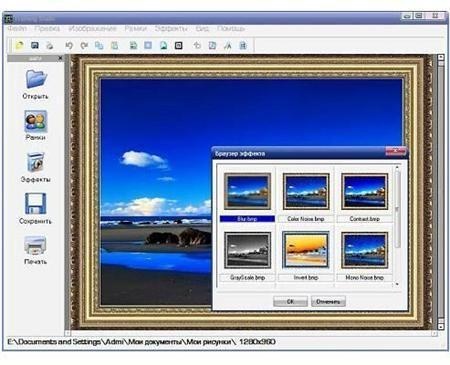Open the Файл menu
The width and height of the screenshot is (450, 365).
pos(17,29)
